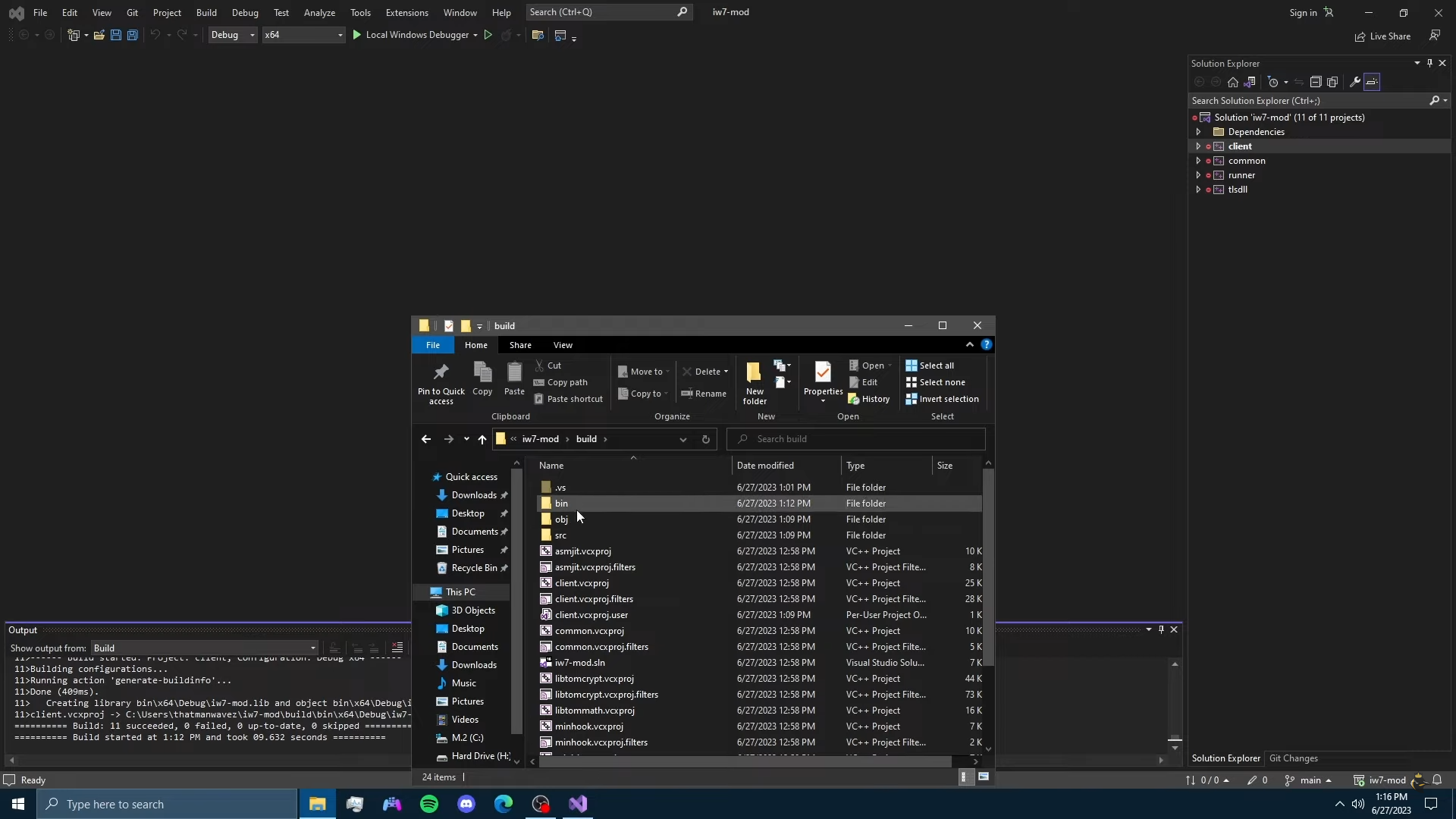Click Save All toolbar icon
This screenshot has height=819, width=1456.
coord(132,35)
